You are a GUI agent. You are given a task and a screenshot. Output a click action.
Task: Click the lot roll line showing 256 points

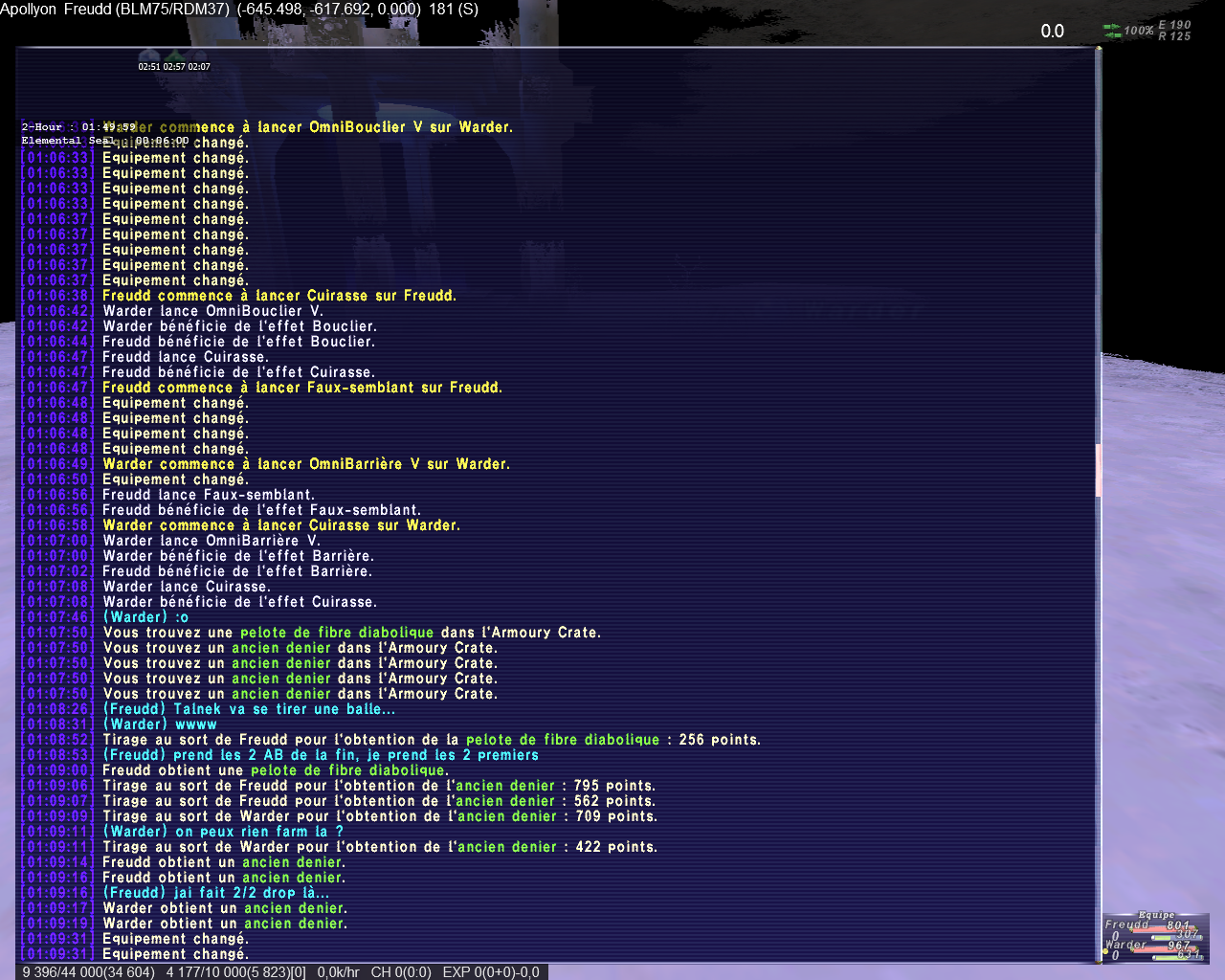[432, 740]
